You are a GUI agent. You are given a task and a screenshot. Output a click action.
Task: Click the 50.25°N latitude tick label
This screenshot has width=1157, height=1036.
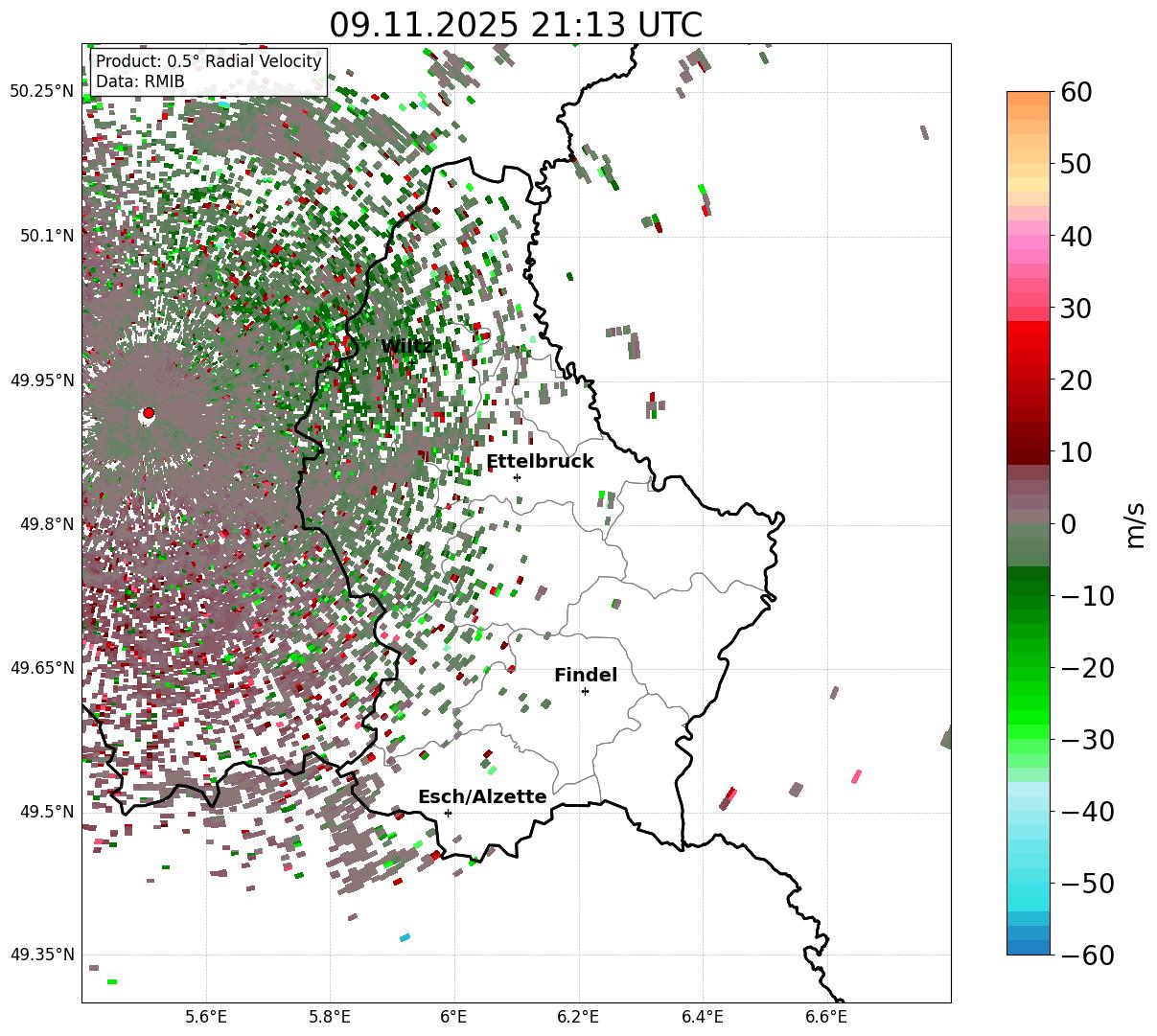coord(42,91)
